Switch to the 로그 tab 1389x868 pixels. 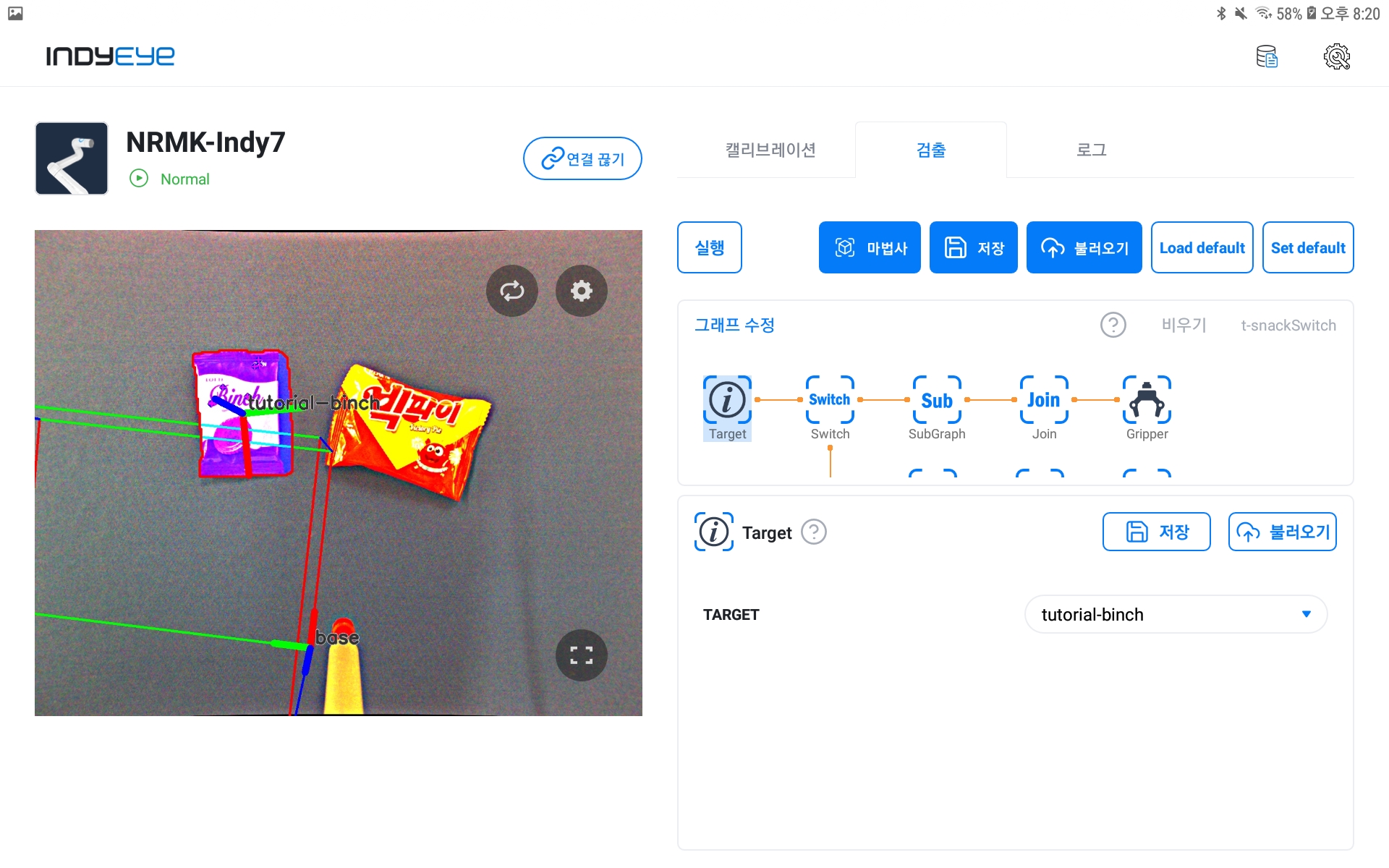click(1091, 150)
